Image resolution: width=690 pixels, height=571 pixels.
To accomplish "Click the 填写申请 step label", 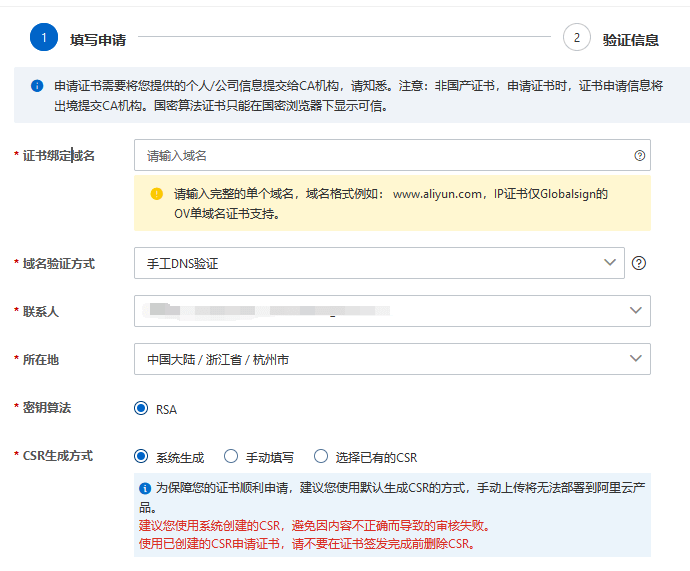I will point(98,40).
